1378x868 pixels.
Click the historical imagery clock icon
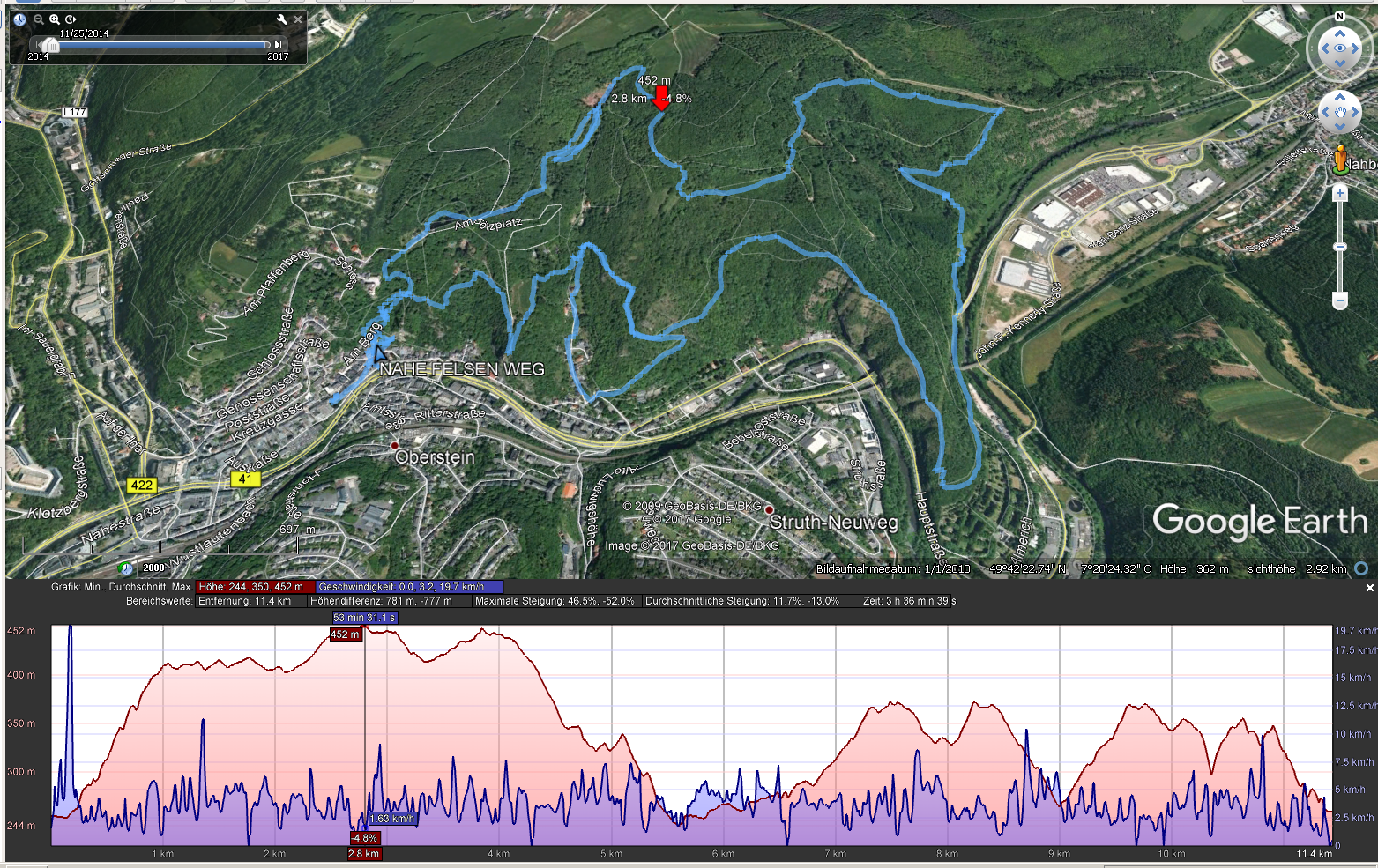click(x=20, y=19)
